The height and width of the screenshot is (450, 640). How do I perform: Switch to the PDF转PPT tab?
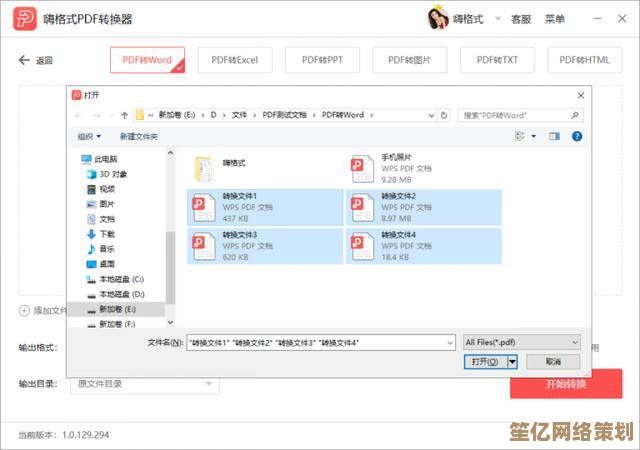(323, 60)
